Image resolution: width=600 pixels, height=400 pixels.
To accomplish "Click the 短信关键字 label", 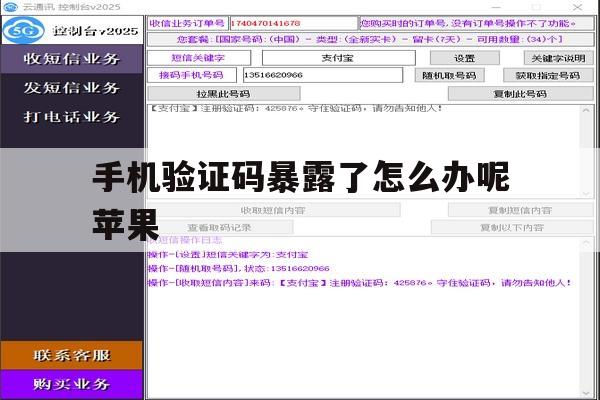I will (x=198, y=58).
